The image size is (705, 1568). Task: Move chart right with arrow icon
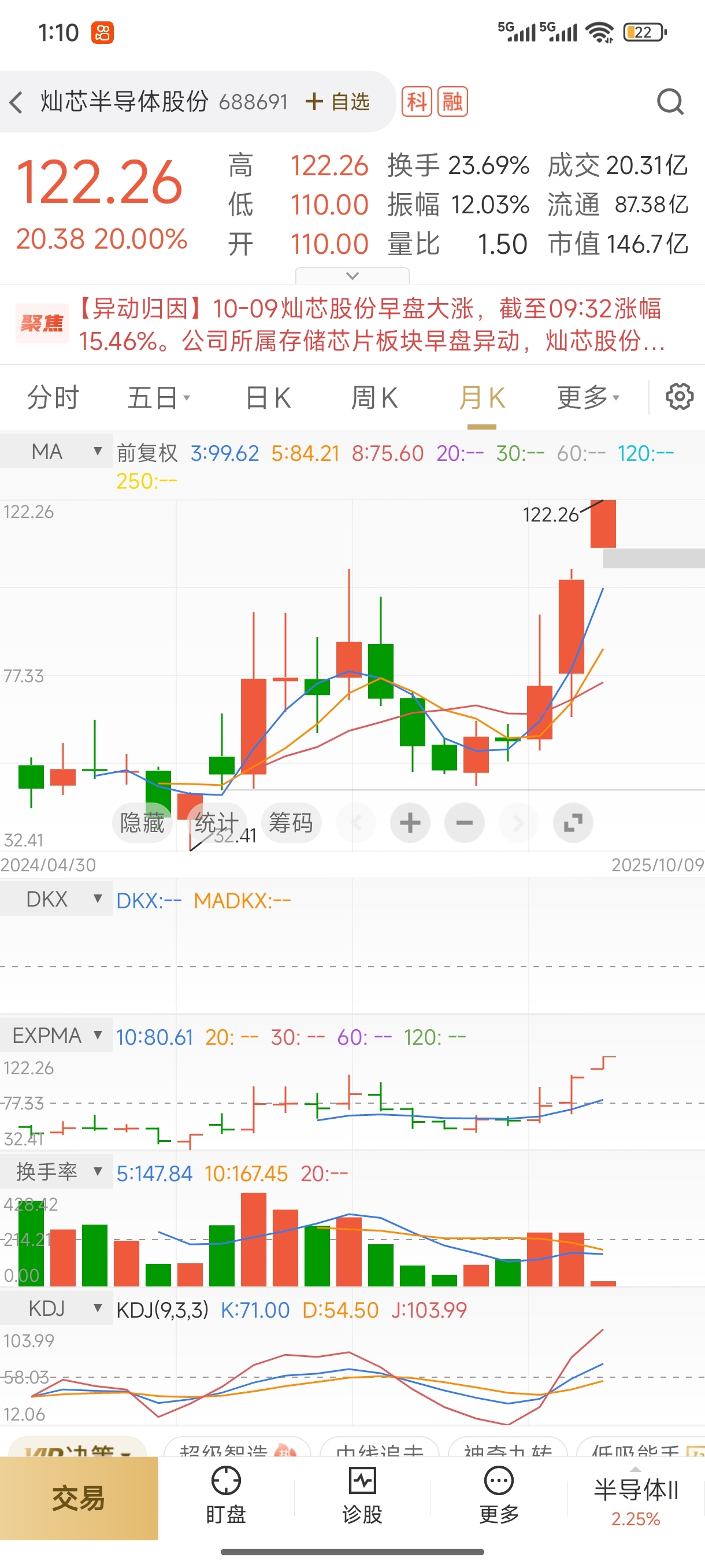[518, 823]
